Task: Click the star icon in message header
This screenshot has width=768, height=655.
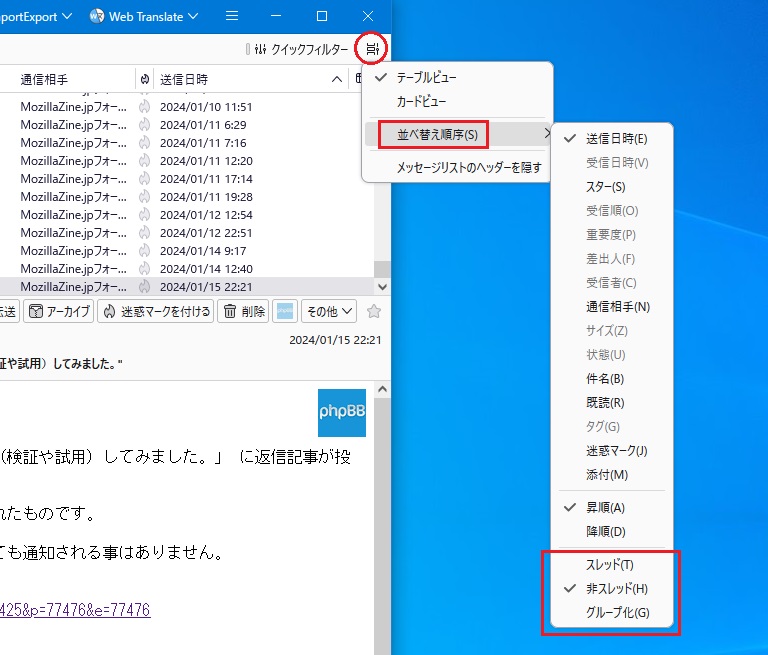Action: pyautogui.click(x=374, y=312)
